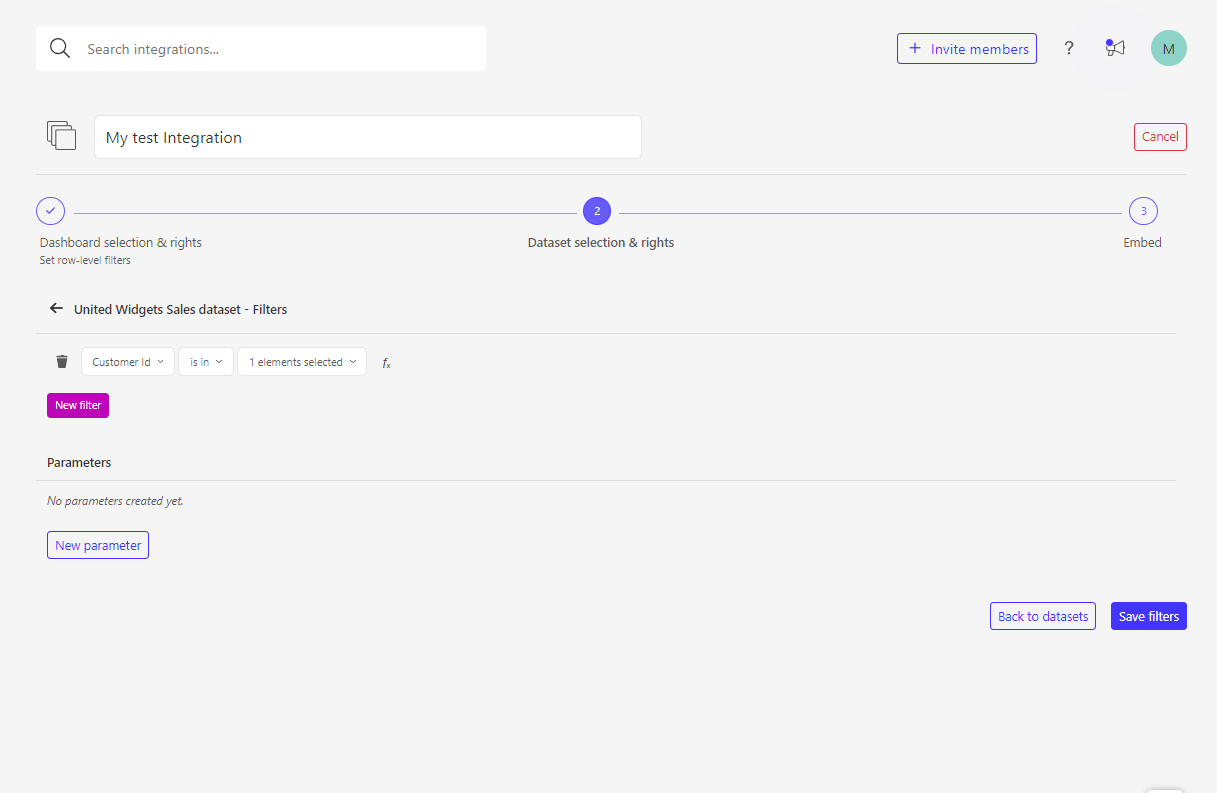Open the user avatar M menu
The width and height of the screenshot is (1217, 793).
click(1168, 48)
